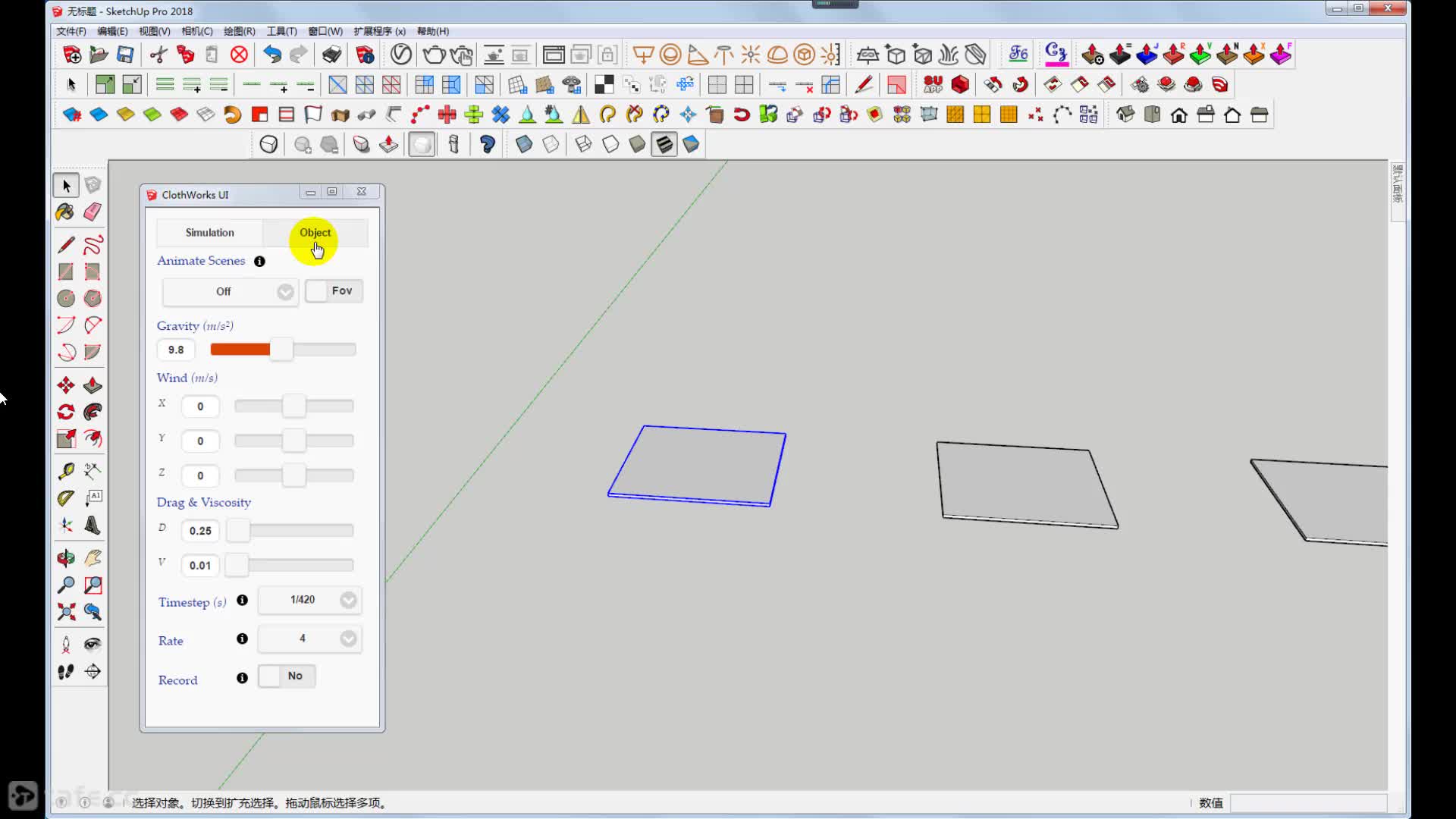Image resolution: width=1456 pixels, height=819 pixels.
Task: Select the Freehand drawing tool
Action: [x=93, y=245]
